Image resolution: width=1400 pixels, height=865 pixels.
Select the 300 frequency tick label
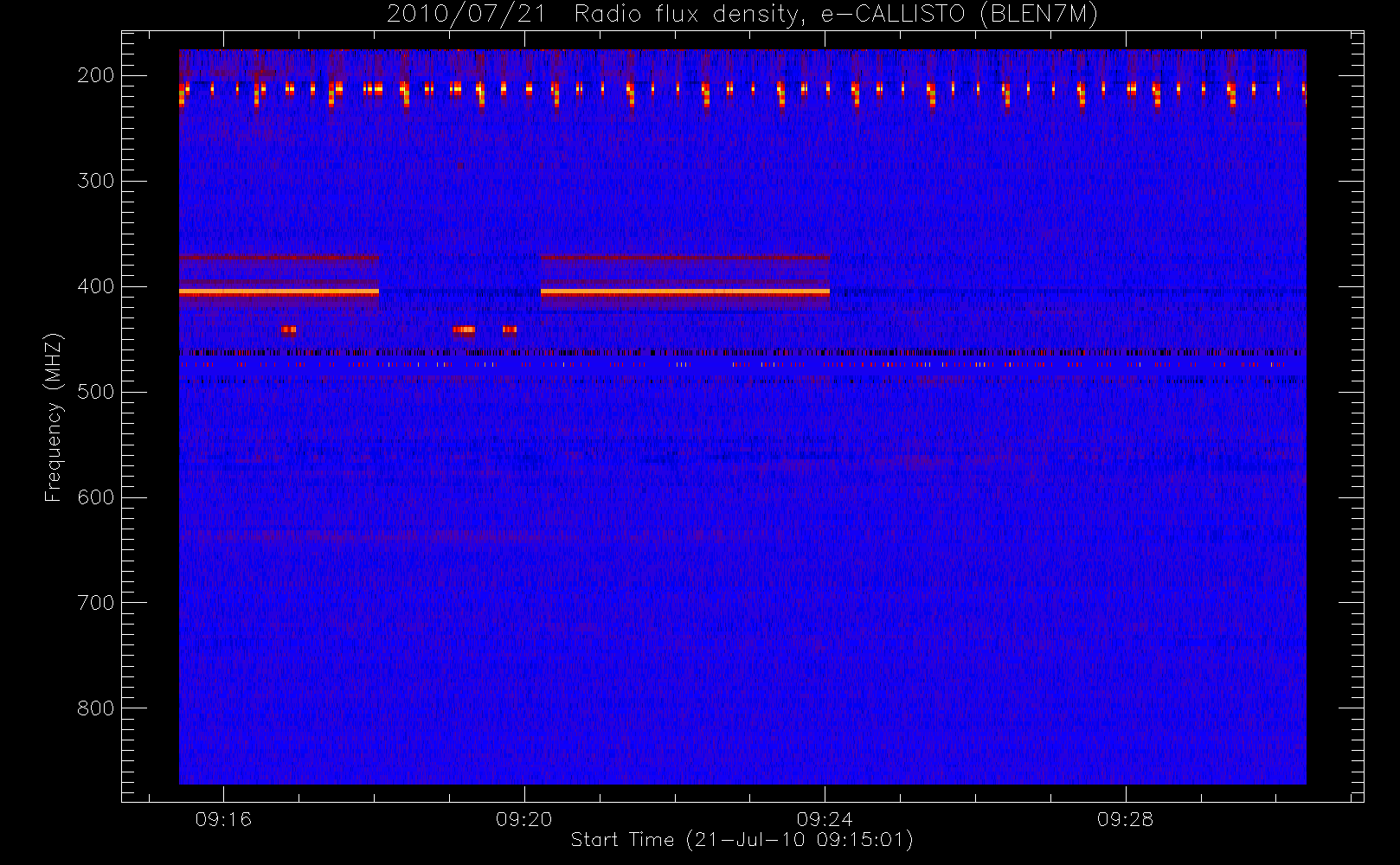96,181
